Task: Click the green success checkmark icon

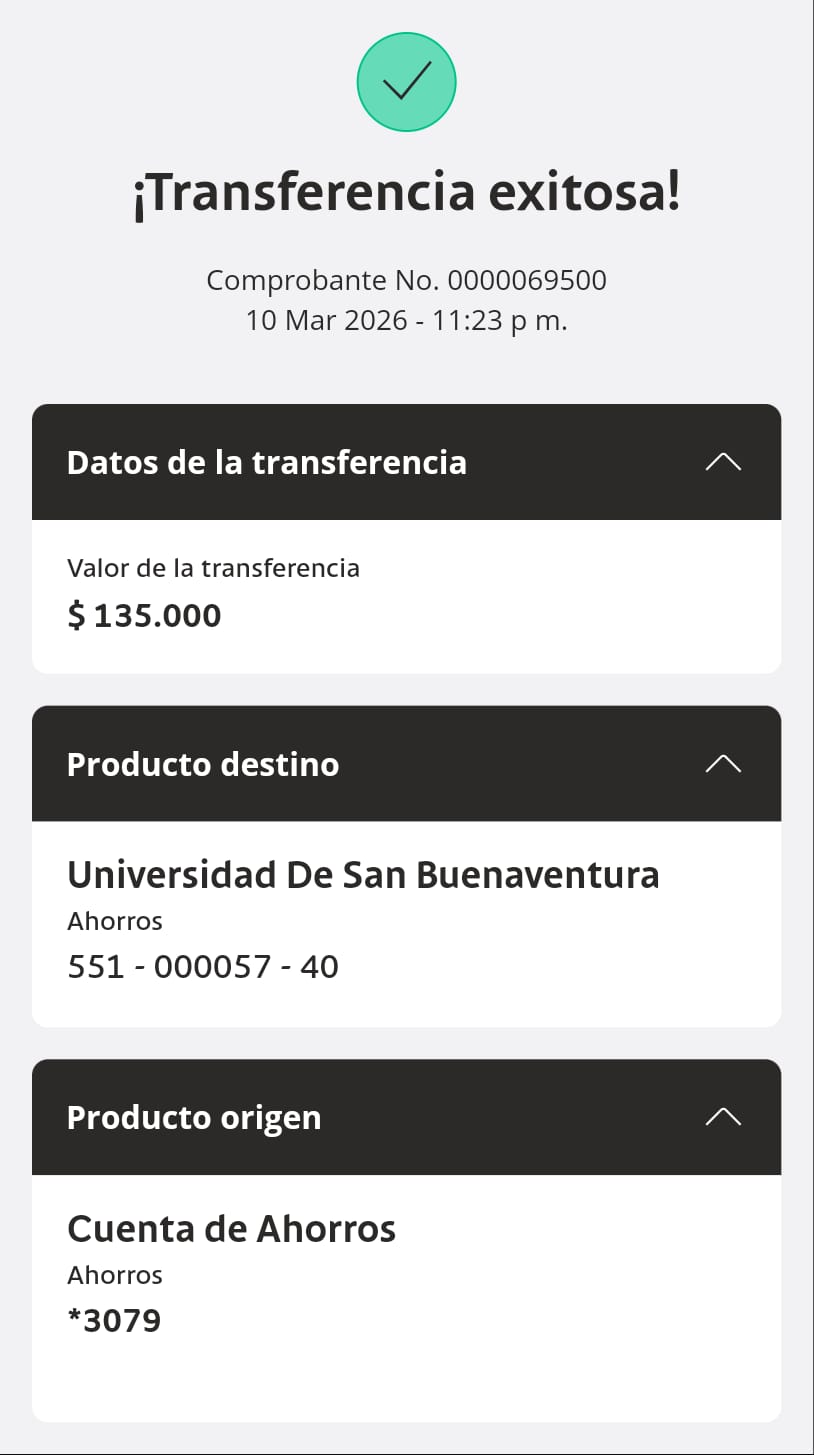Action: click(x=407, y=82)
